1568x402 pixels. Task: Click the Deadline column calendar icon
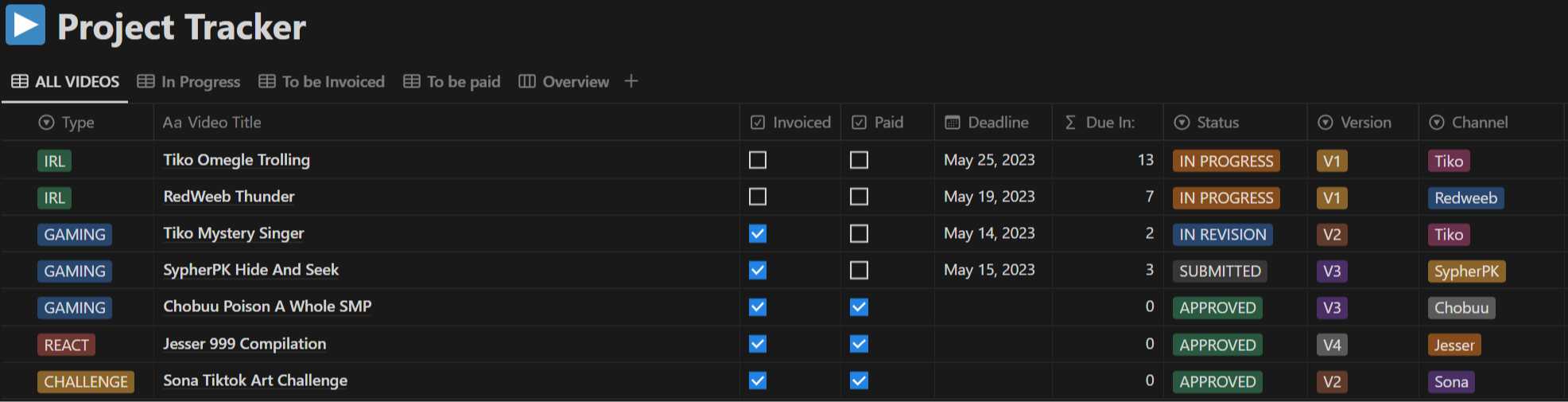tap(952, 123)
